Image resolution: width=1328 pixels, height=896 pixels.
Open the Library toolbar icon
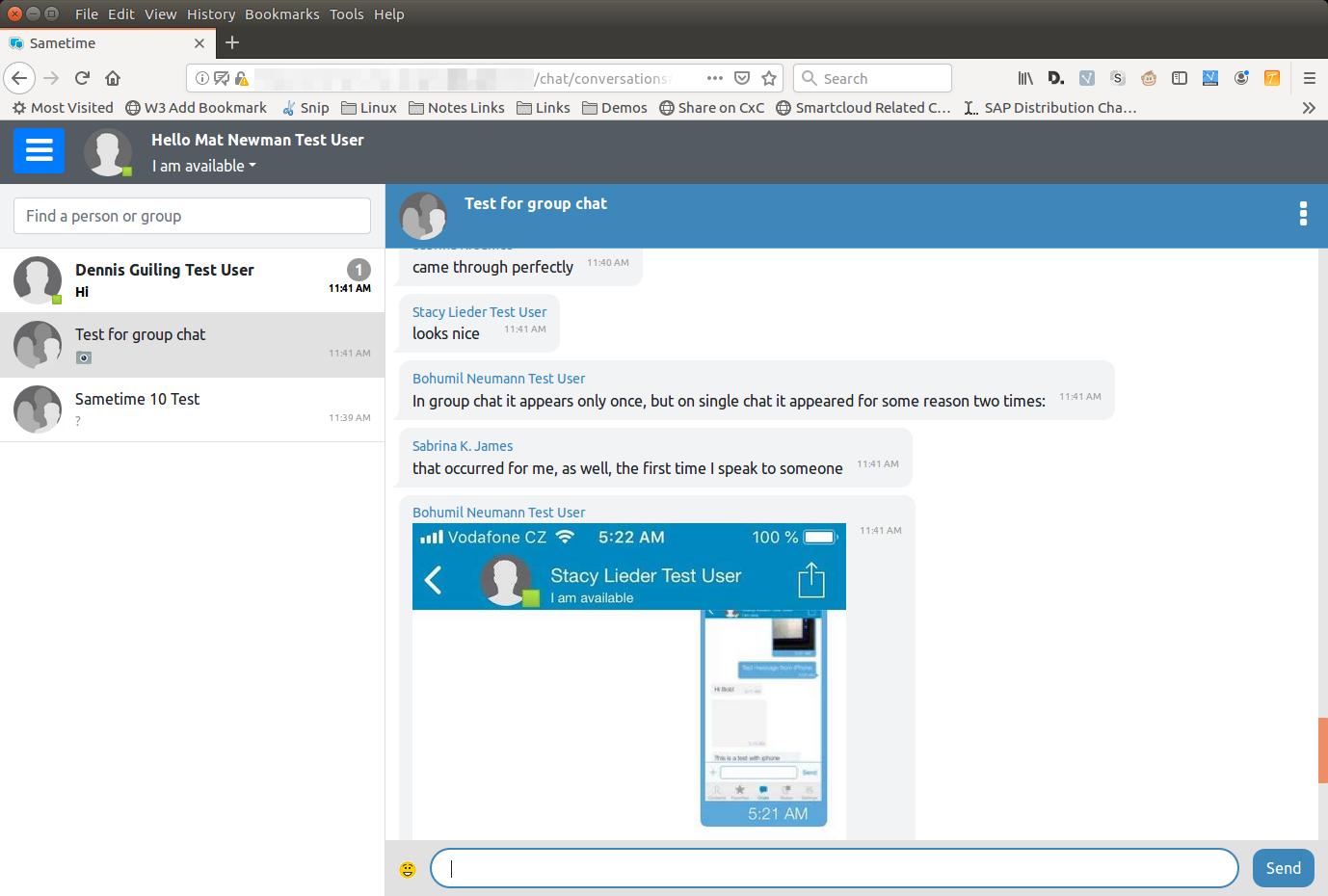pyautogui.click(x=1025, y=78)
